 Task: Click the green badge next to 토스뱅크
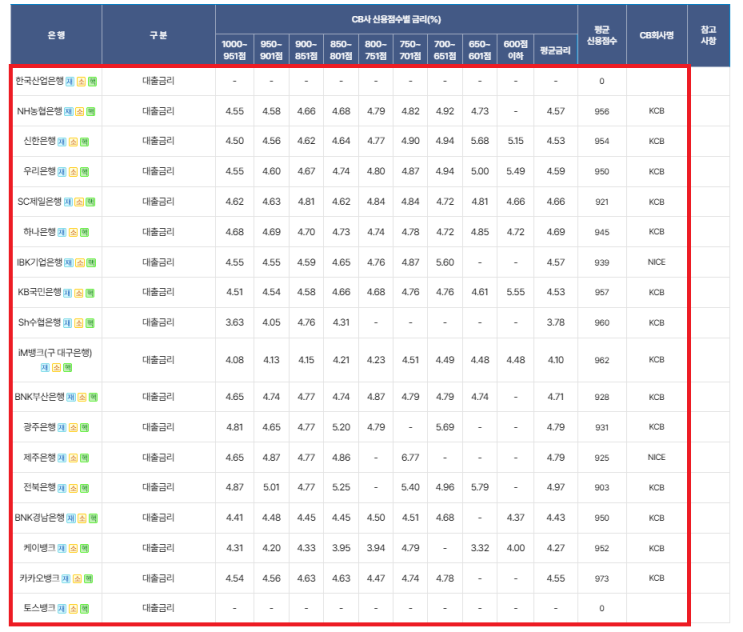pyautogui.click(x=84, y=609)
